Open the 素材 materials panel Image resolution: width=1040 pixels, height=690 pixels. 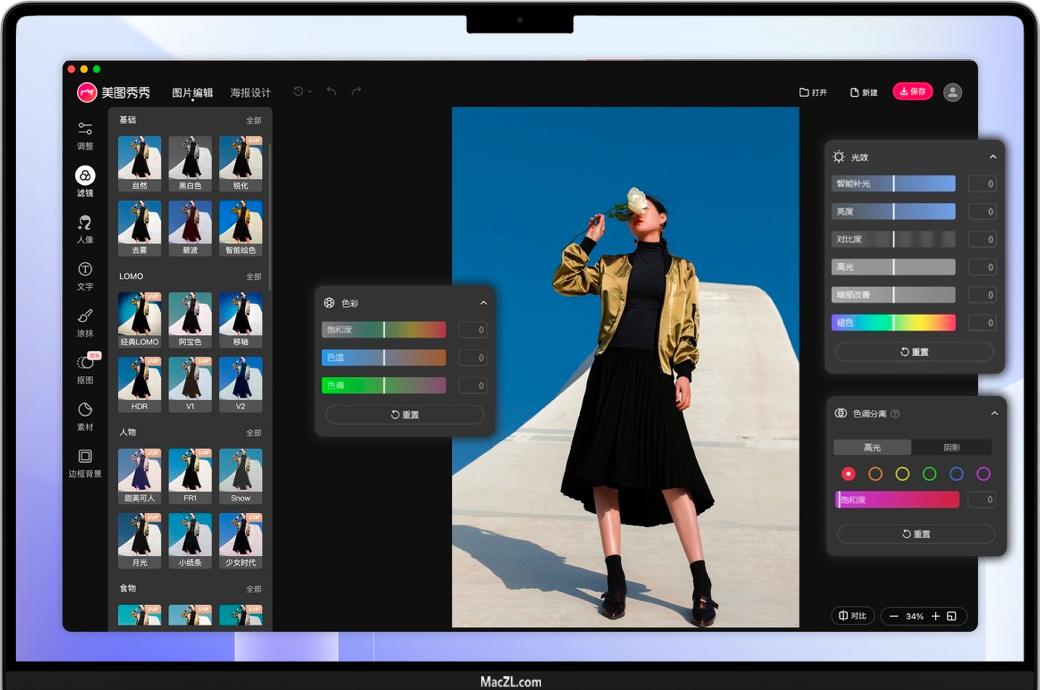[x=85, y=415]
